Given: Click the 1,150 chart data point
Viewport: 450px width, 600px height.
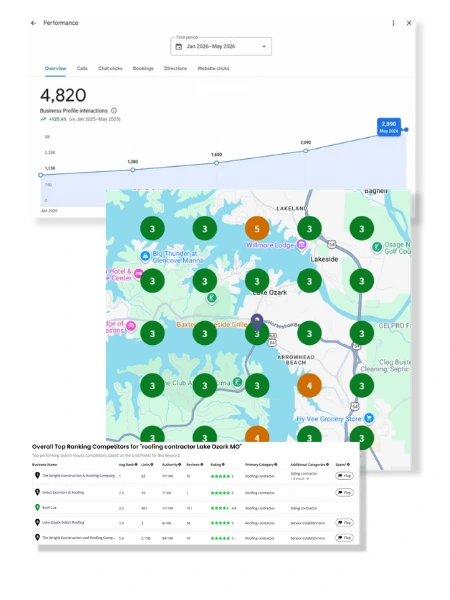Looking at the screenshot, I should point(41,175).
